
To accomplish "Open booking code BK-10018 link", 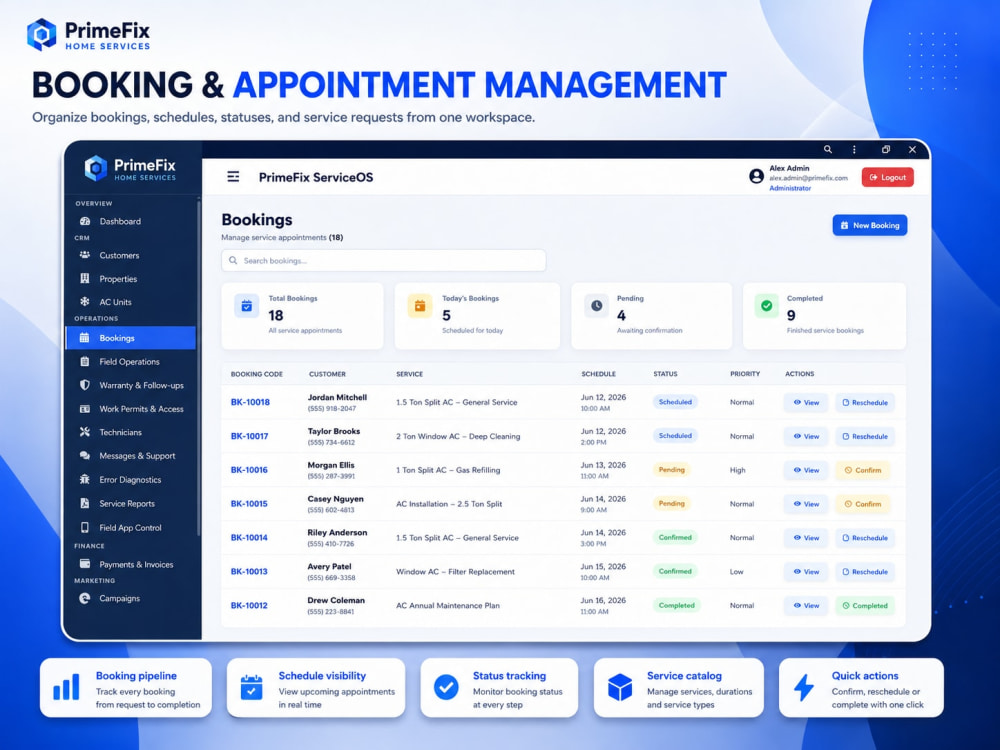I will coord(250,402).
